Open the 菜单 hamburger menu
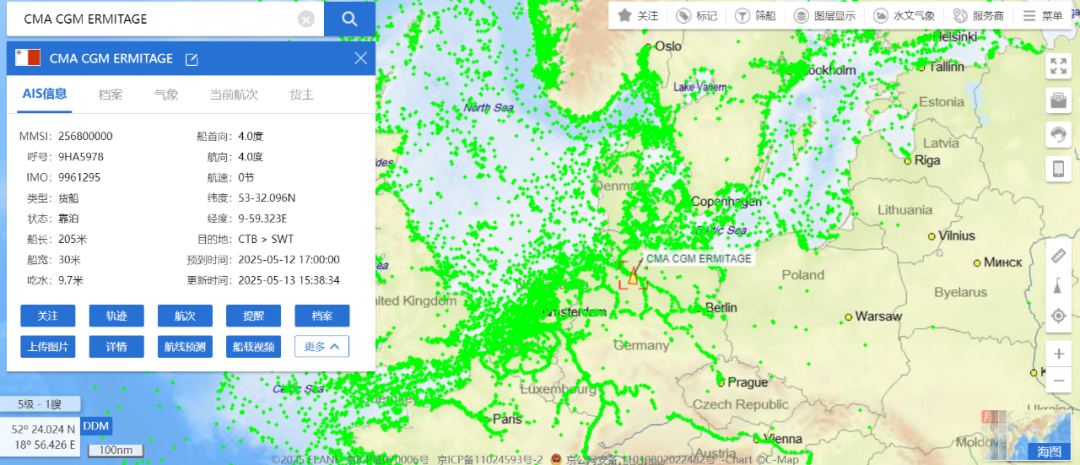 1043,16
